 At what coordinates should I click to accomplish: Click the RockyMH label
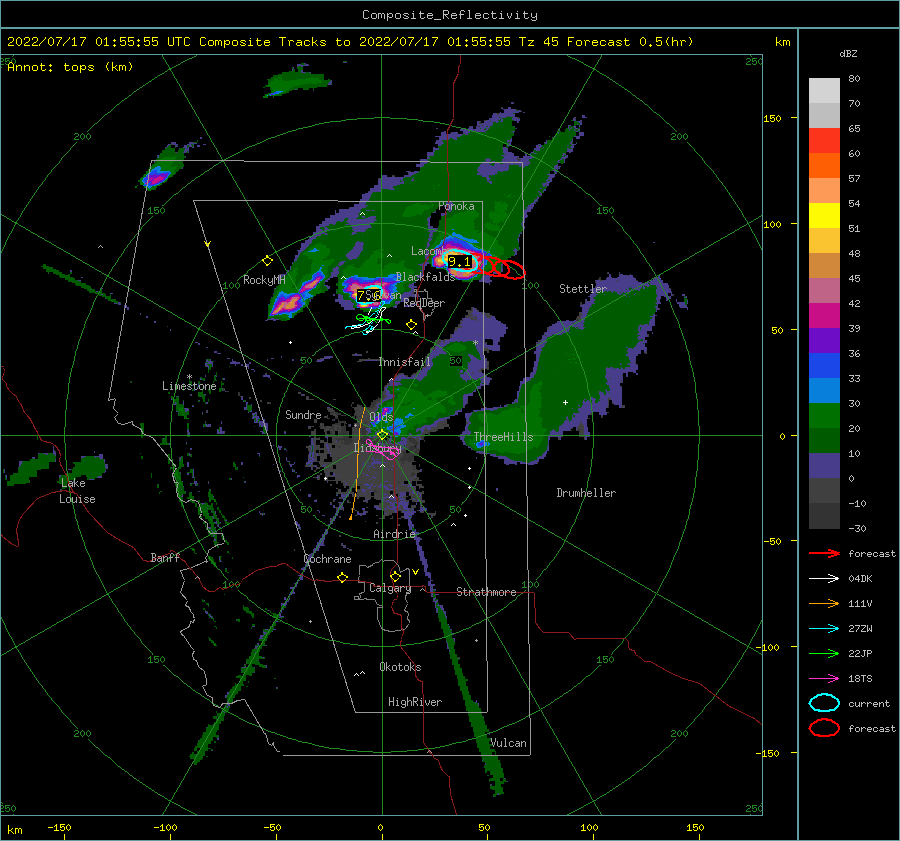pyautogui.click(x=264, y=280)
